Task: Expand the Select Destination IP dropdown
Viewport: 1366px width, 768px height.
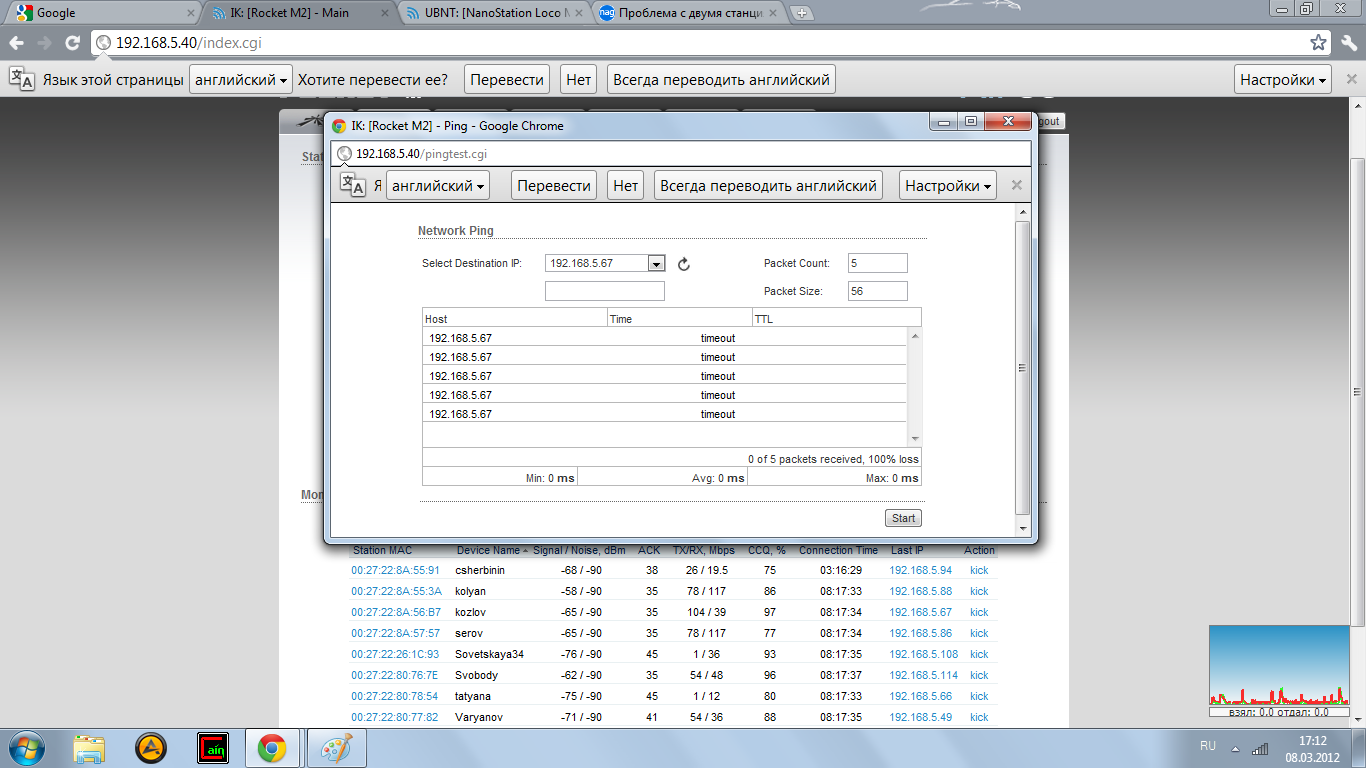Action: point(656,263)
